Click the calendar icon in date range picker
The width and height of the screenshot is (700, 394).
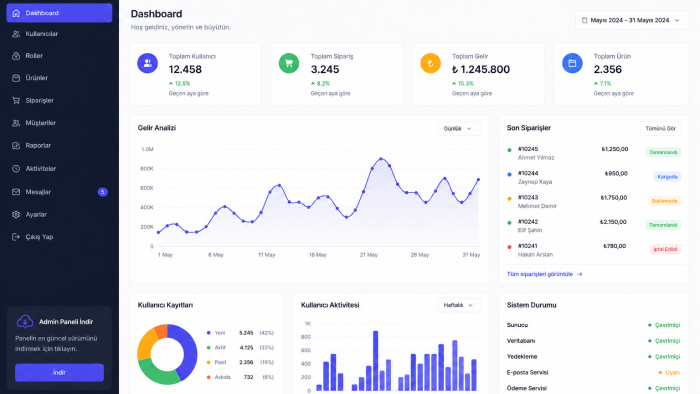coord(584,20)
